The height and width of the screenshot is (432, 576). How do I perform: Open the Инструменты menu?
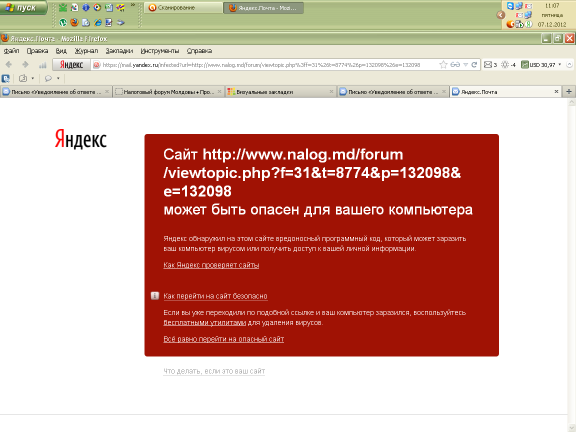coord(160,51)
